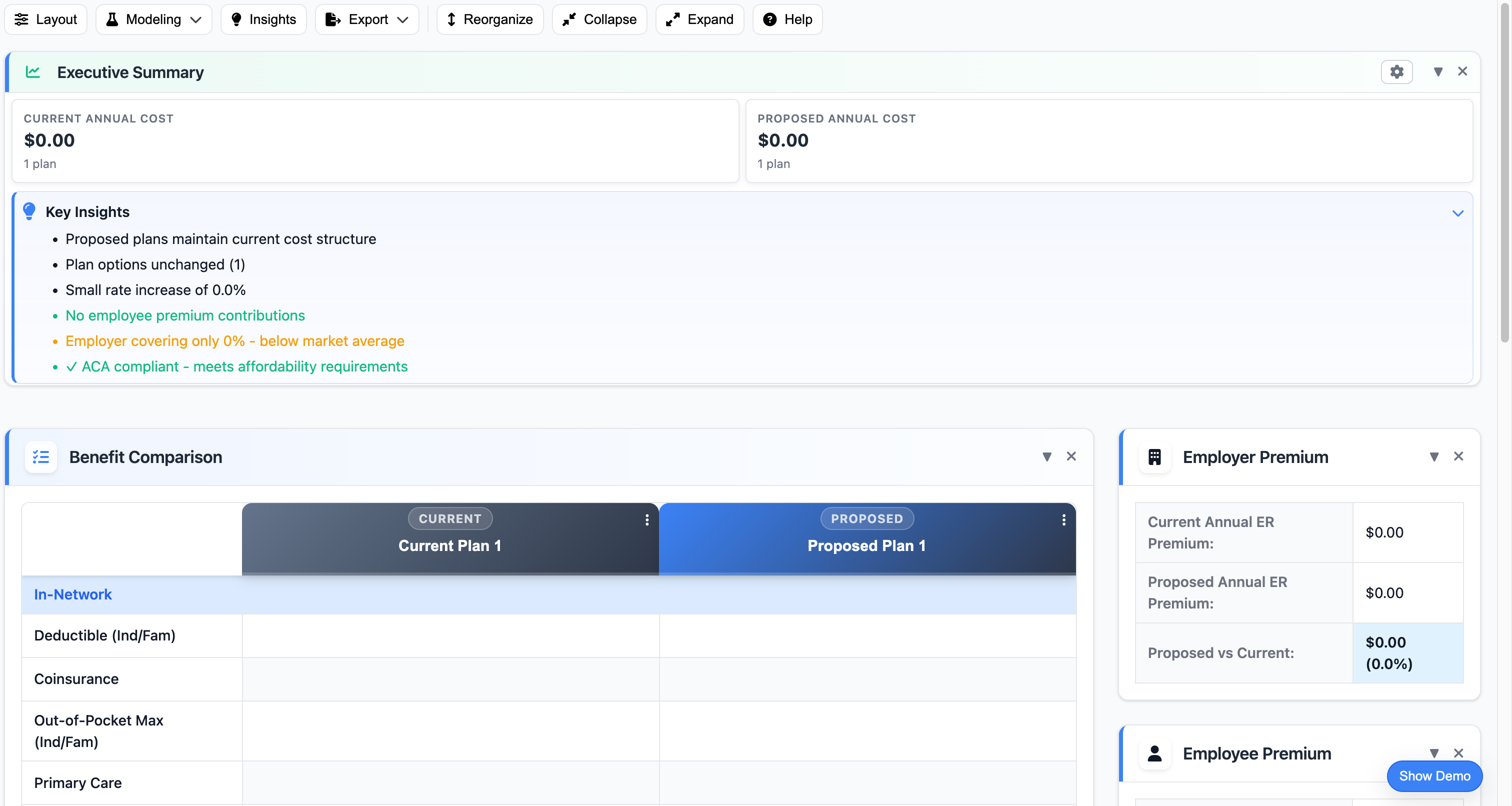Open the Modeling dropdown
1512x806 pixels.
click(153, 19)
